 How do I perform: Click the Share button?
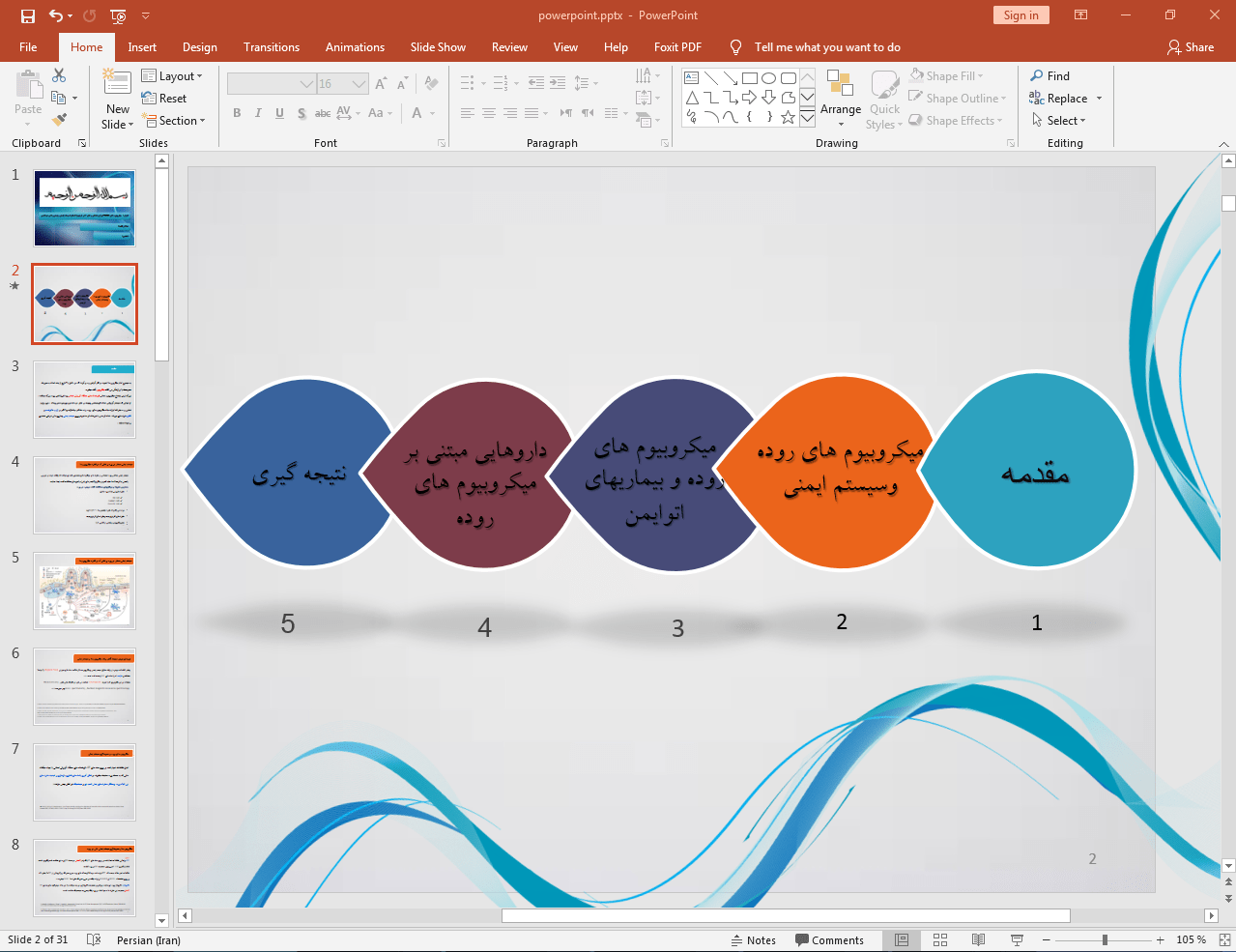pos(1191,46)
